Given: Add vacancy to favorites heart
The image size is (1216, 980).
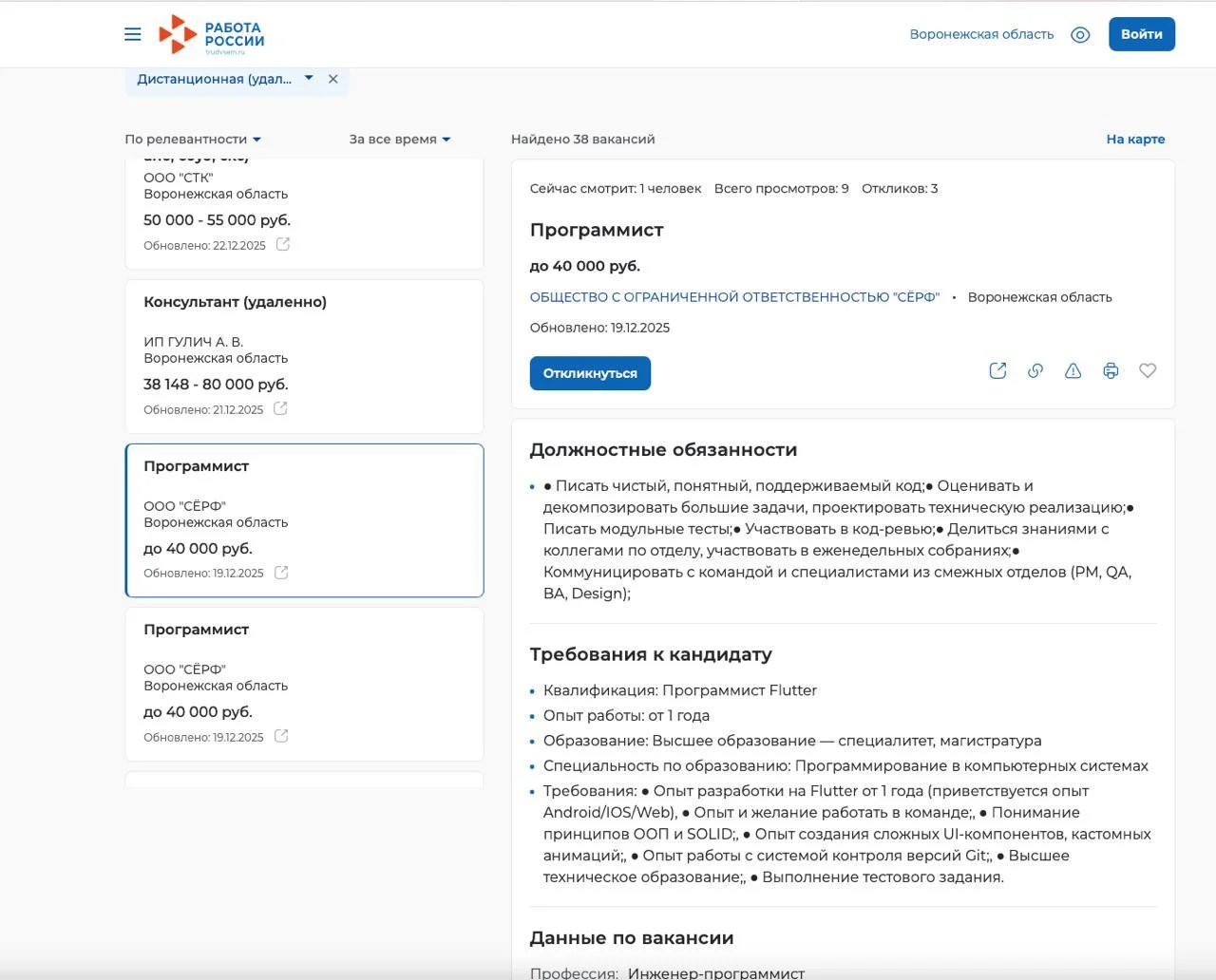Looking at the screenshot, I should point(1148,371).
